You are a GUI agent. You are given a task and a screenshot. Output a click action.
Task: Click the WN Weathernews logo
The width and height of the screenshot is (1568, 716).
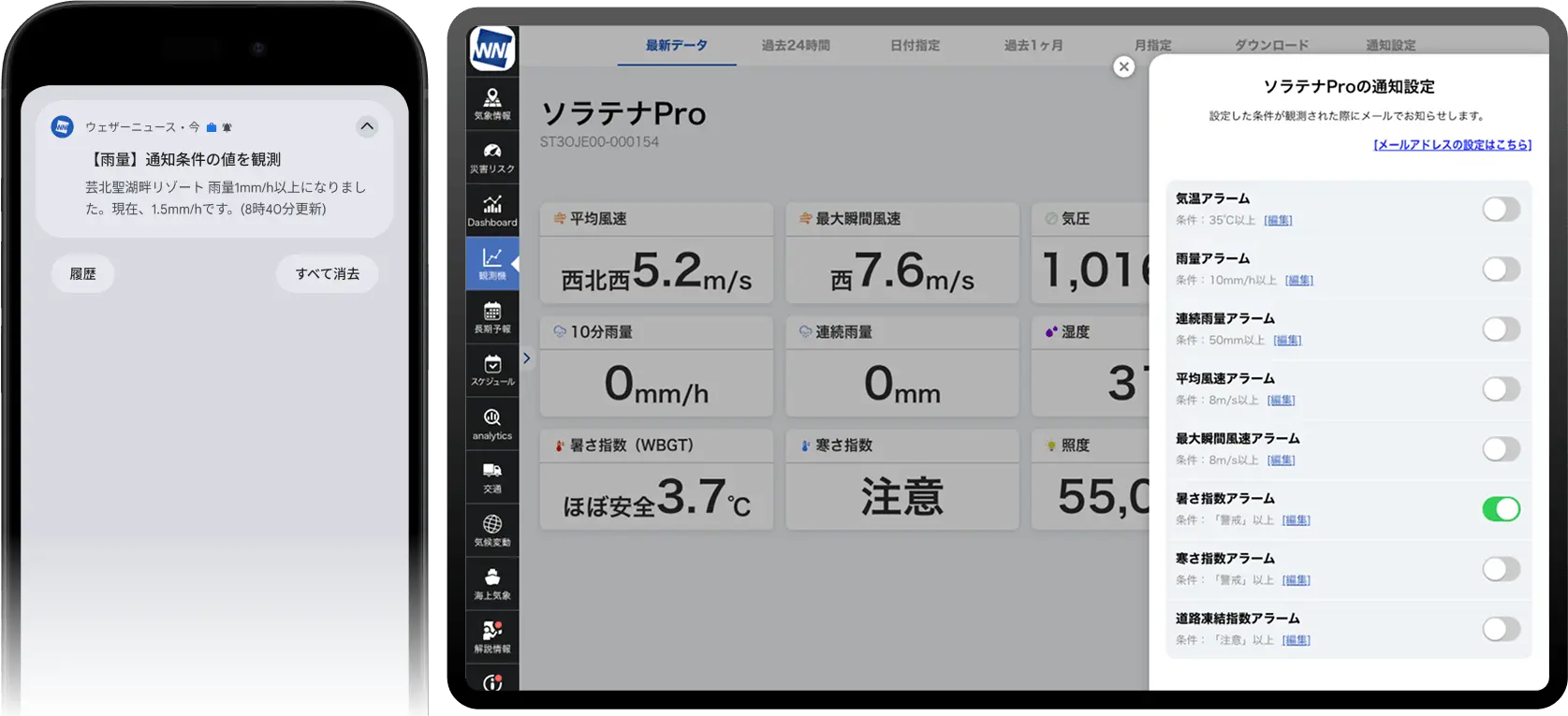[492, 49]
